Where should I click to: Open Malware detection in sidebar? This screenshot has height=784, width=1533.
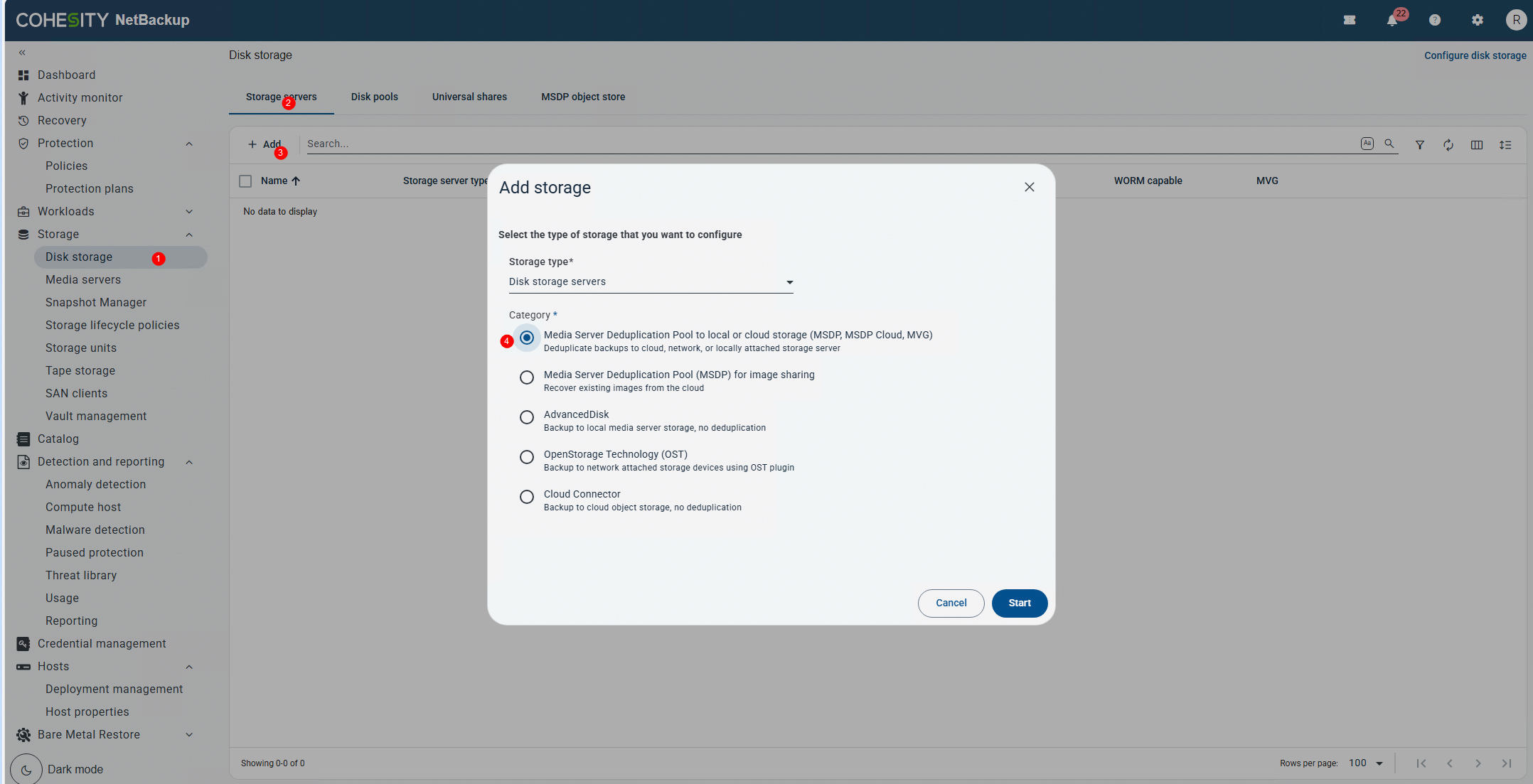[x=95, y=530]
